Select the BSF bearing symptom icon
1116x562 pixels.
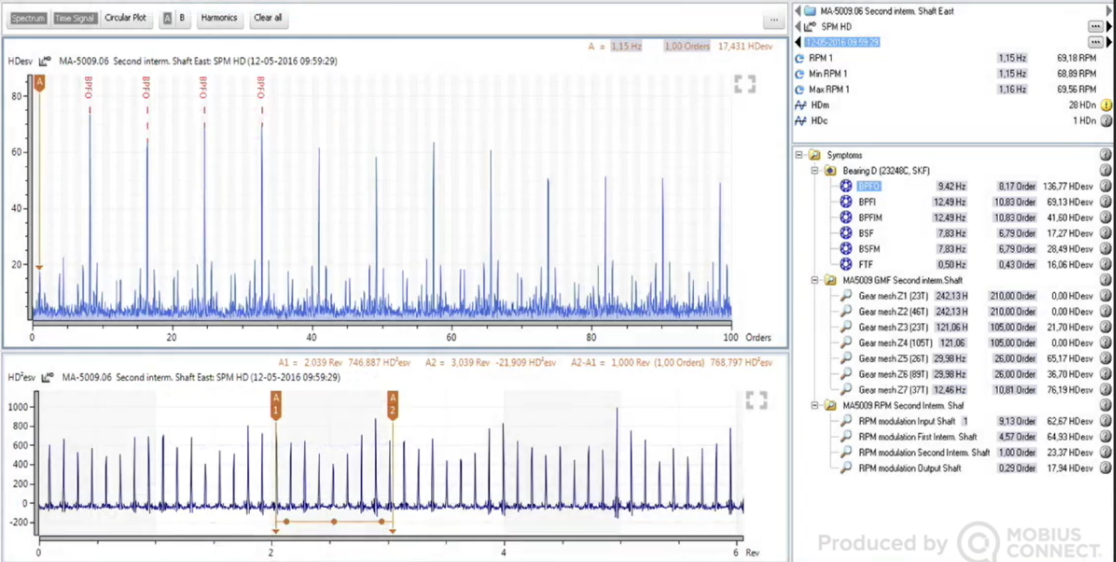click(x=846, y=233)
